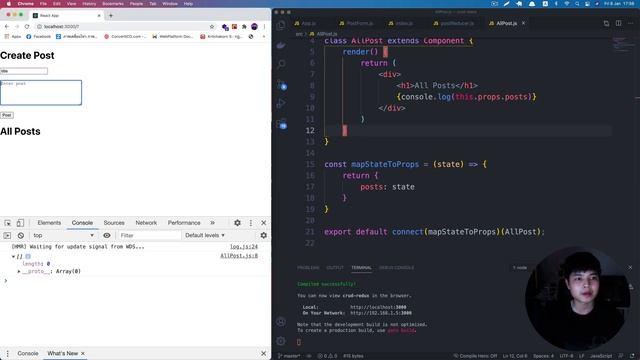Click the JavaScript language mode in status bar

coord(601,356)
